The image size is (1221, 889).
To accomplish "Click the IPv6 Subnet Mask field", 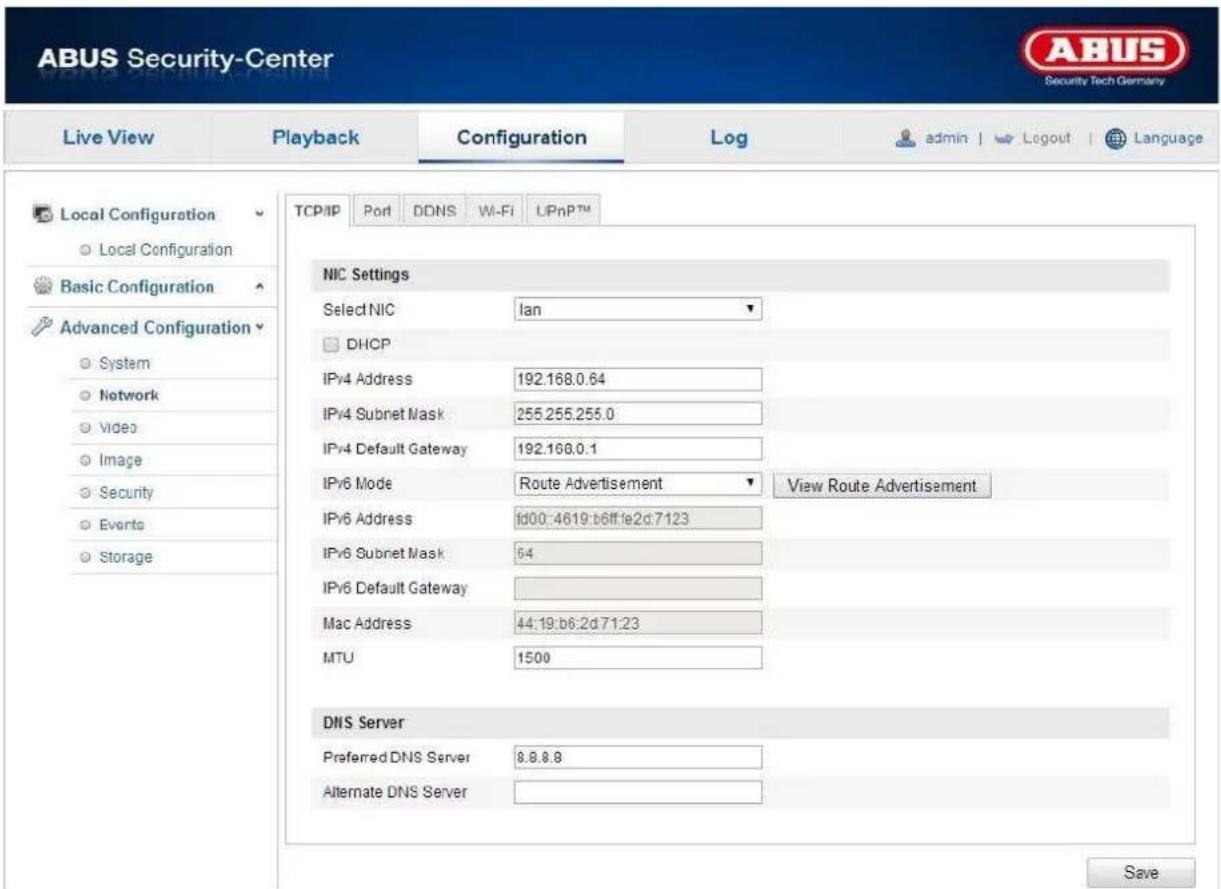I will [x=637, y=553].
